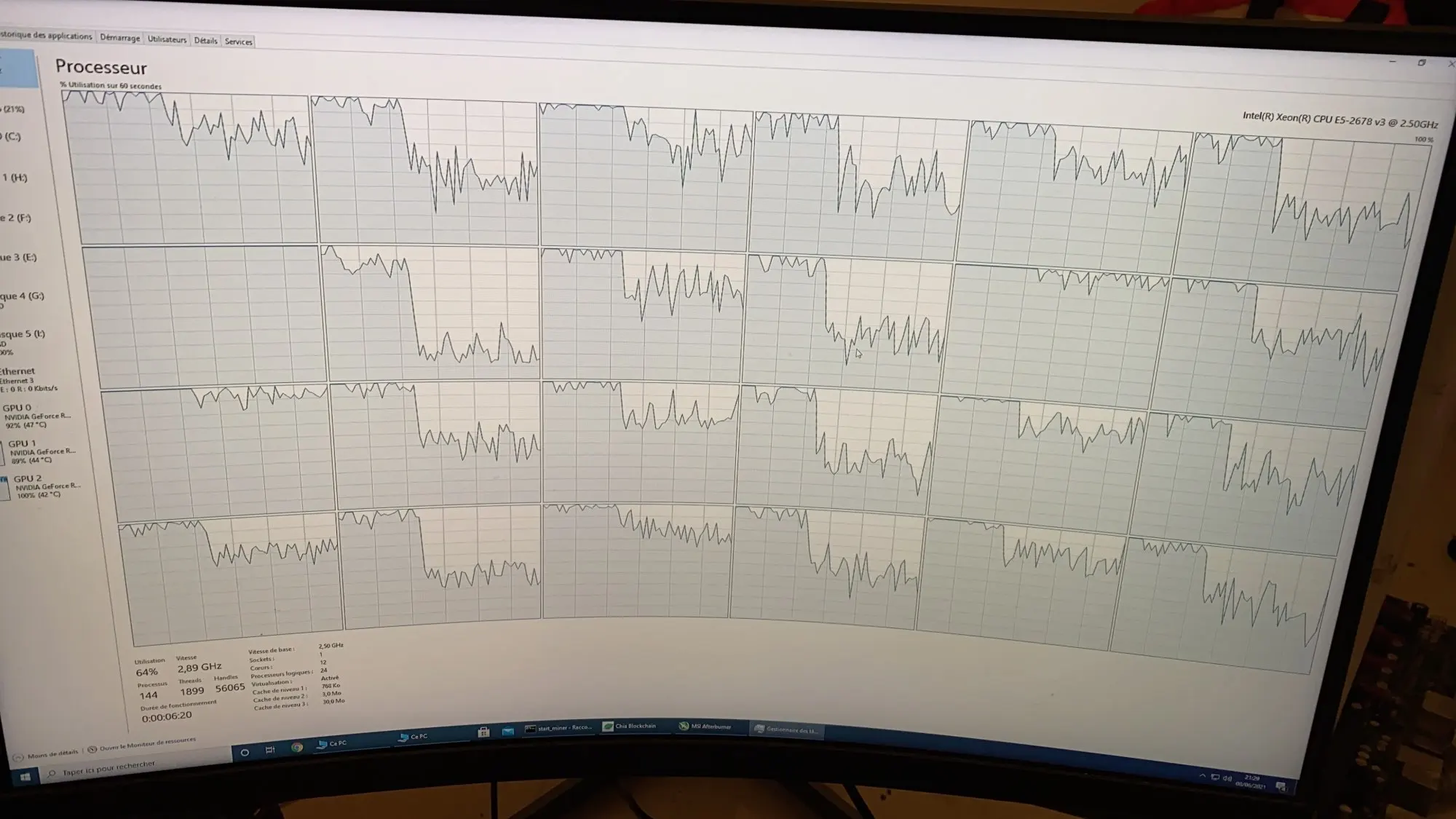Open the volume control tray icon
Viewport: 1456px width, 819px height.
click(1227, 779)
